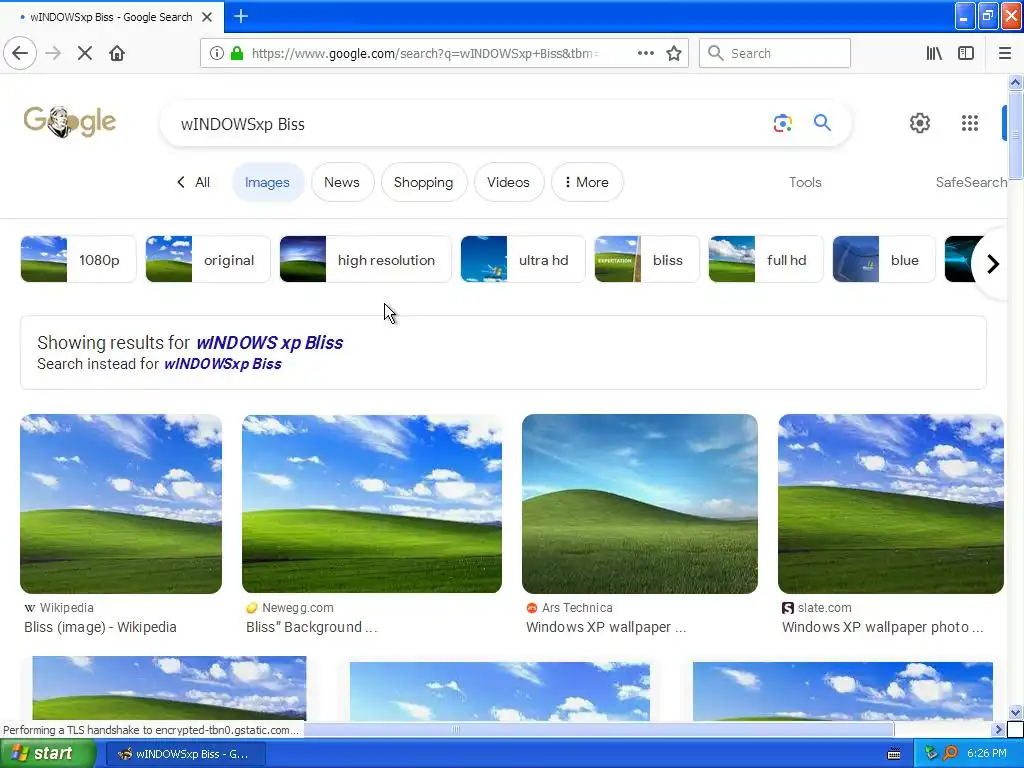This screenshot has height=768, width=1024.
Task: Select the Images tab
Action: tap(267, 182)
